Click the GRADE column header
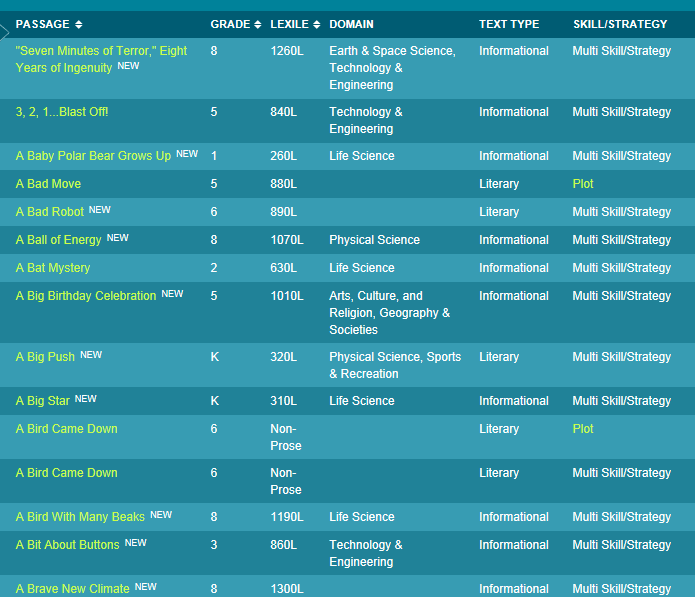This screenshot has height=597, width=695. tap(230, 24)
